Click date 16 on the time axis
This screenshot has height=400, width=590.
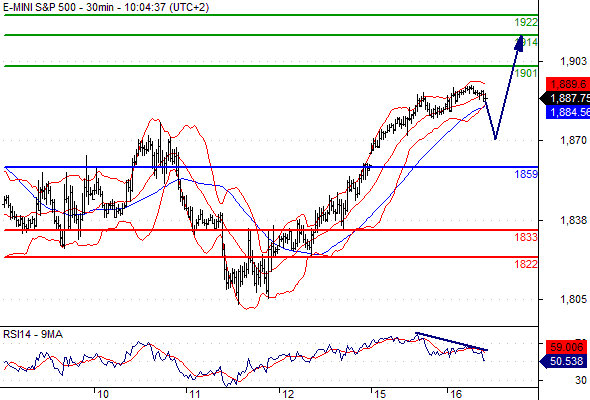(456, 394)
